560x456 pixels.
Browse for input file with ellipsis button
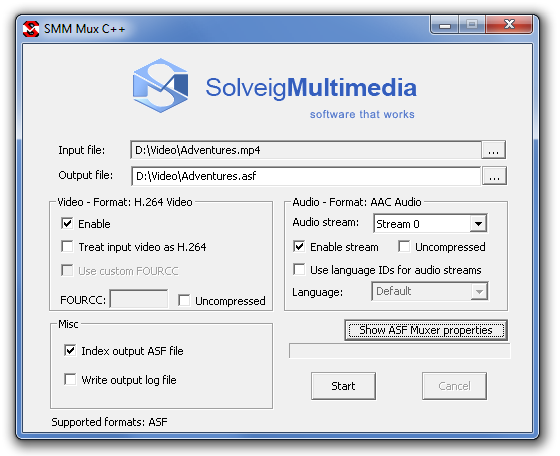pyautogui.click(x=493, y=150)
